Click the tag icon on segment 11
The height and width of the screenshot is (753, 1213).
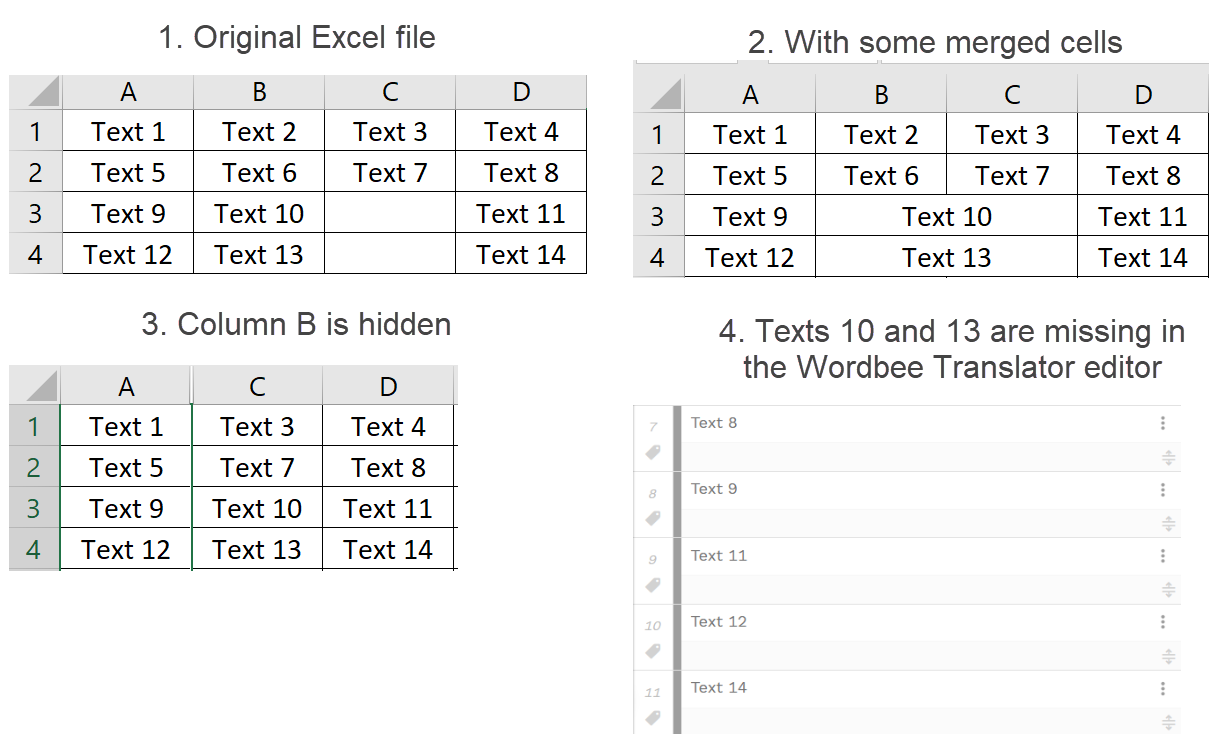click(653, 717)
